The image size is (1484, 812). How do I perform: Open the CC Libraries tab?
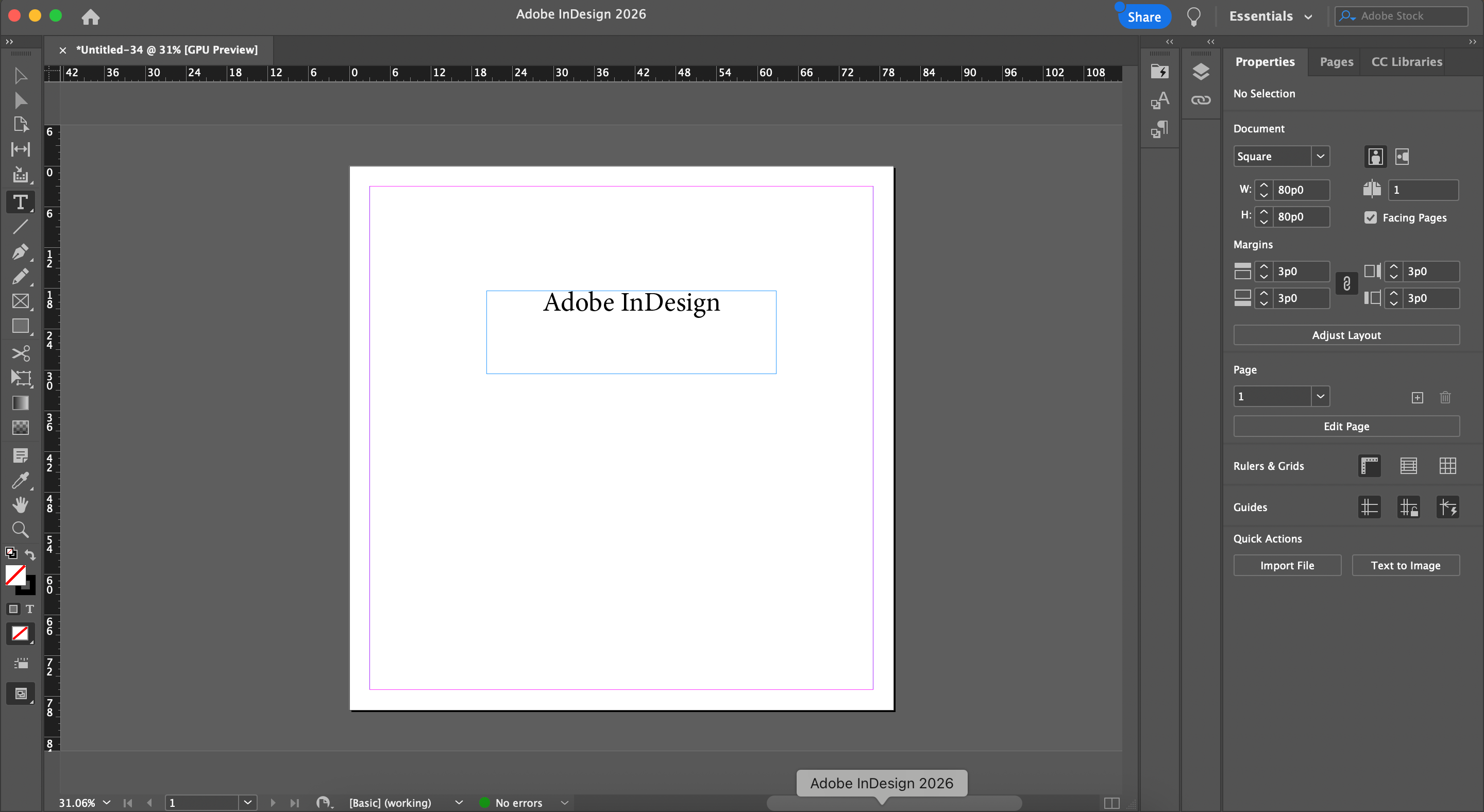click(1406, 62)
